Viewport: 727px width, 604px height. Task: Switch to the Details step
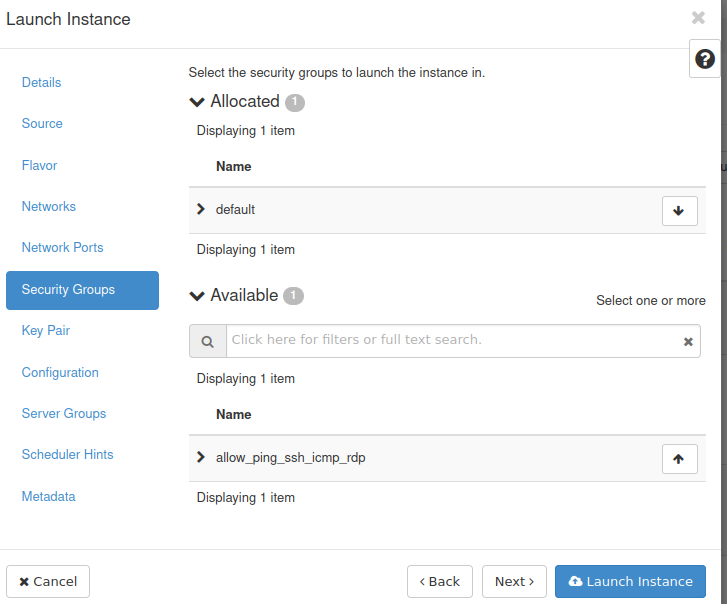tap(42, 82)
